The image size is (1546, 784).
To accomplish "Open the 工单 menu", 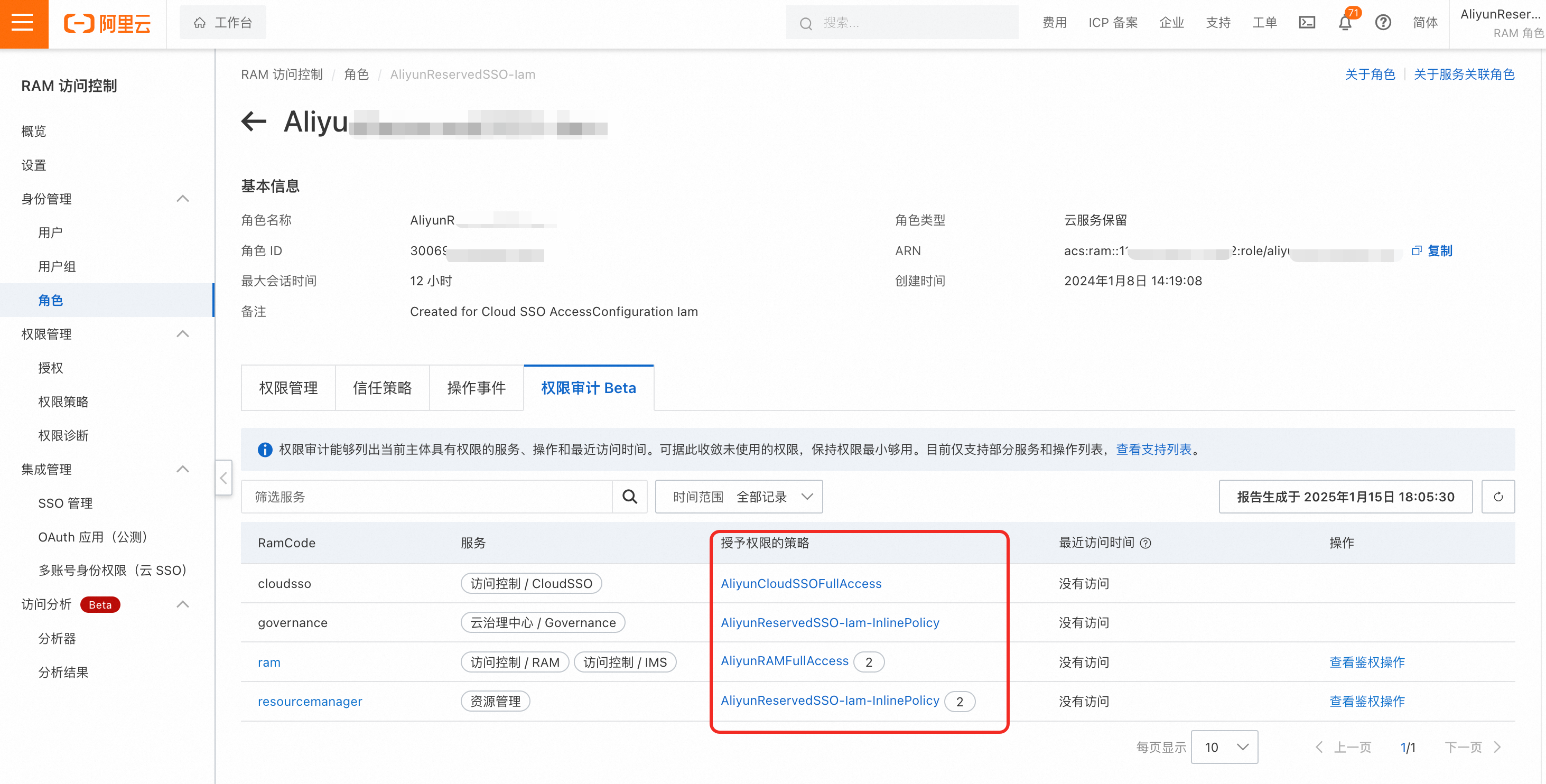I will (1264, 23).
